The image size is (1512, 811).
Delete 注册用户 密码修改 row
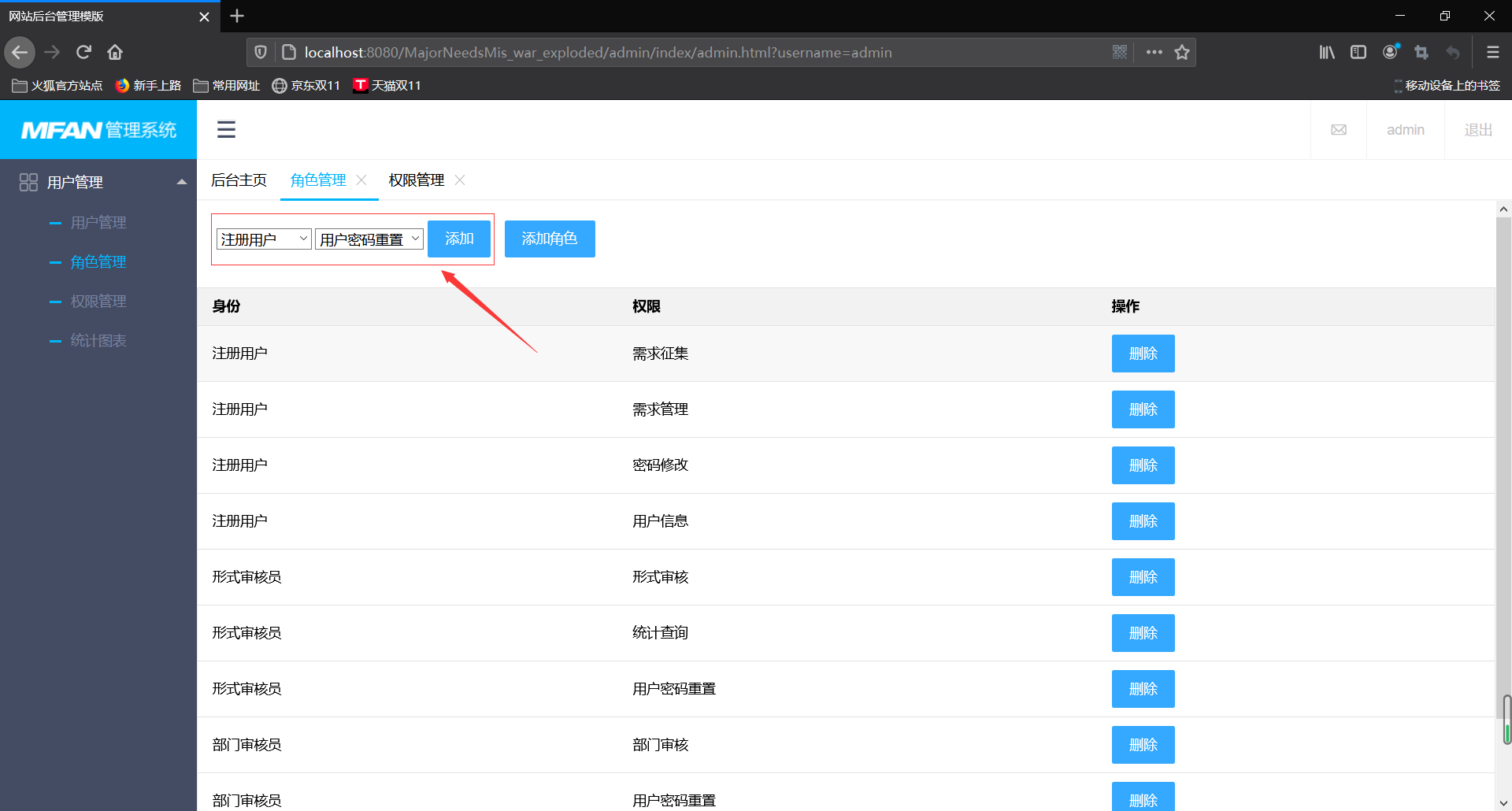click(1143, 465)
